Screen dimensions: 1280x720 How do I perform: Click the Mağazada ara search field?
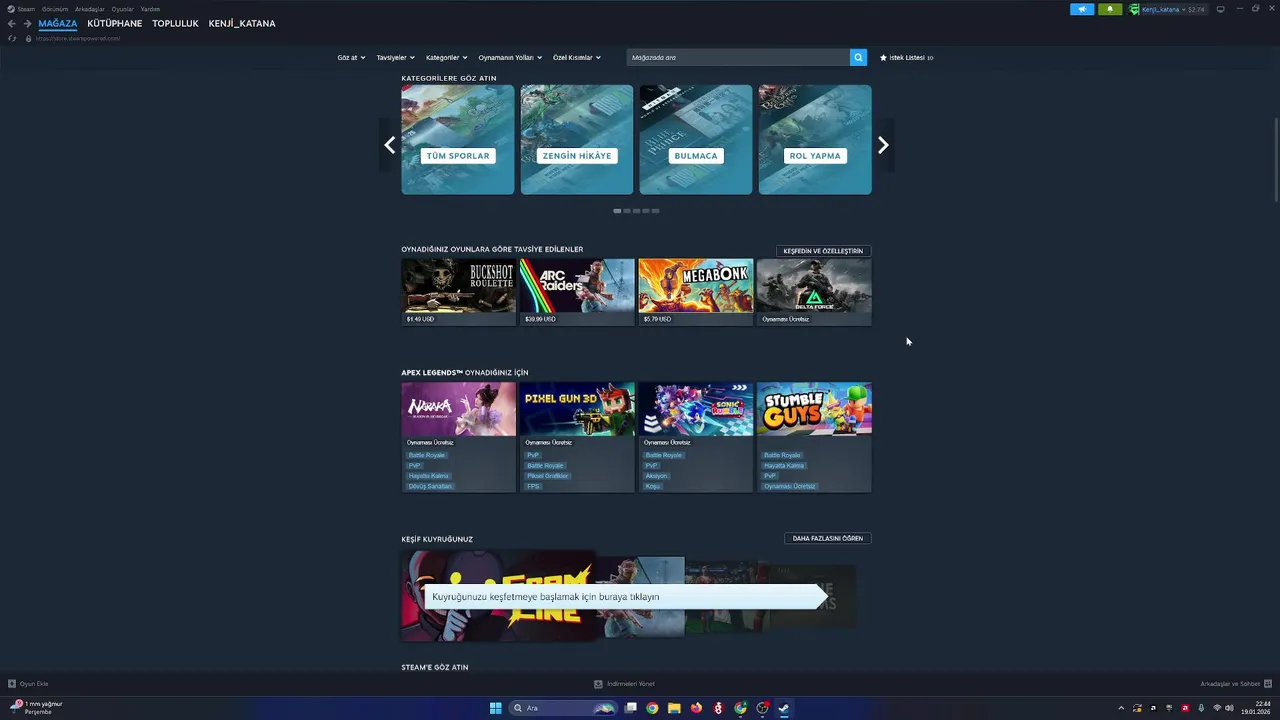coord(738,57)
